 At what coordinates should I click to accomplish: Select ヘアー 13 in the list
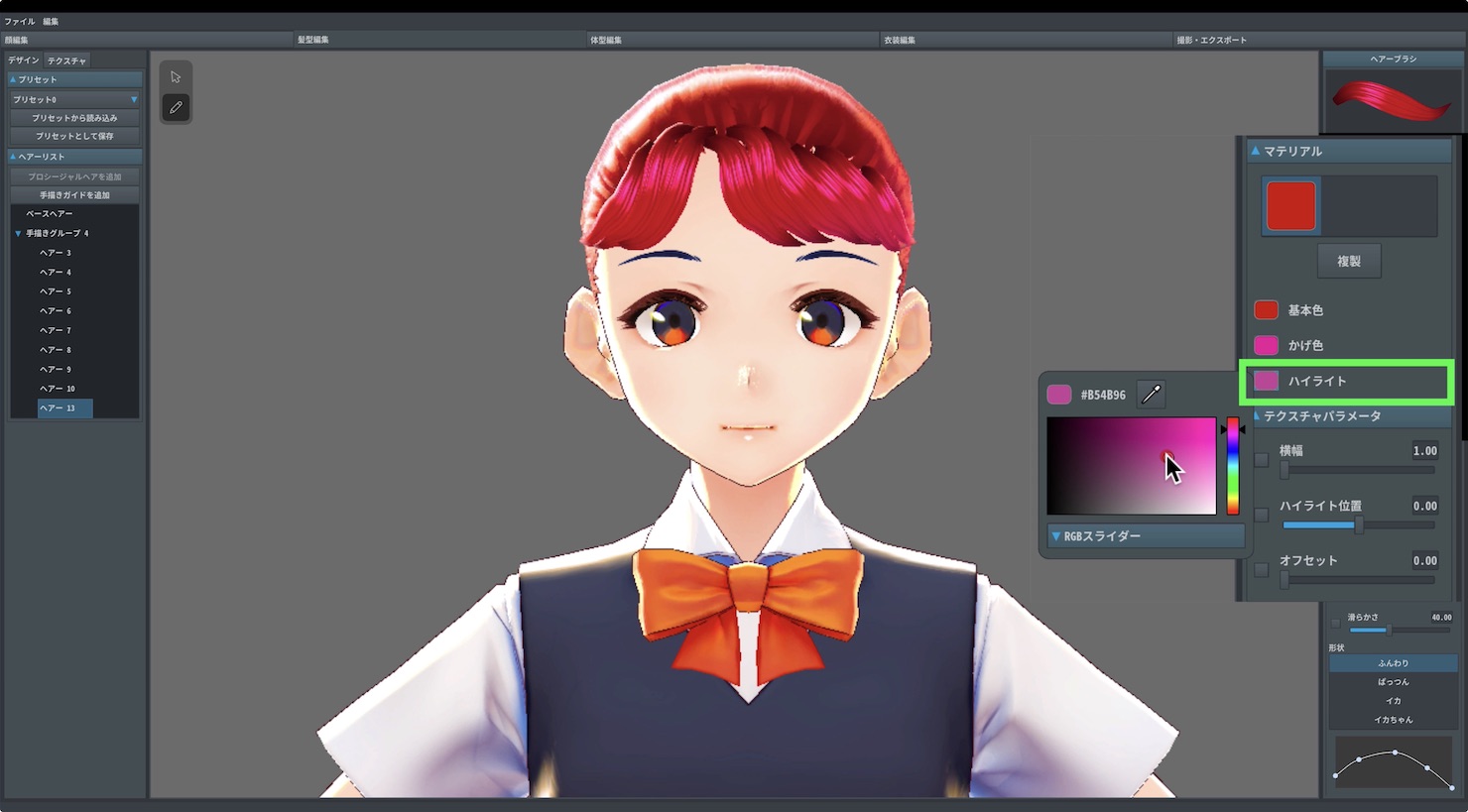pos(65,407)
